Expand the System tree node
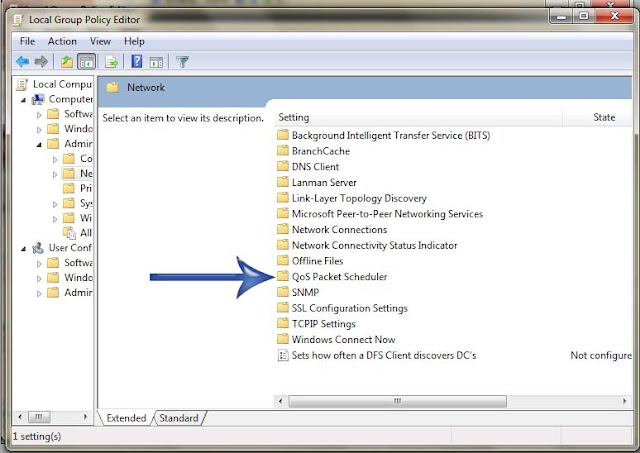 click(55, 204)
